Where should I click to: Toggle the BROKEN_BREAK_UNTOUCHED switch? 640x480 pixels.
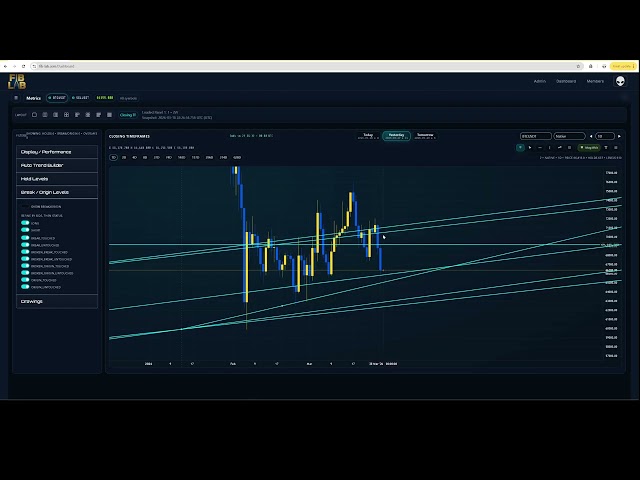point(25,259)
